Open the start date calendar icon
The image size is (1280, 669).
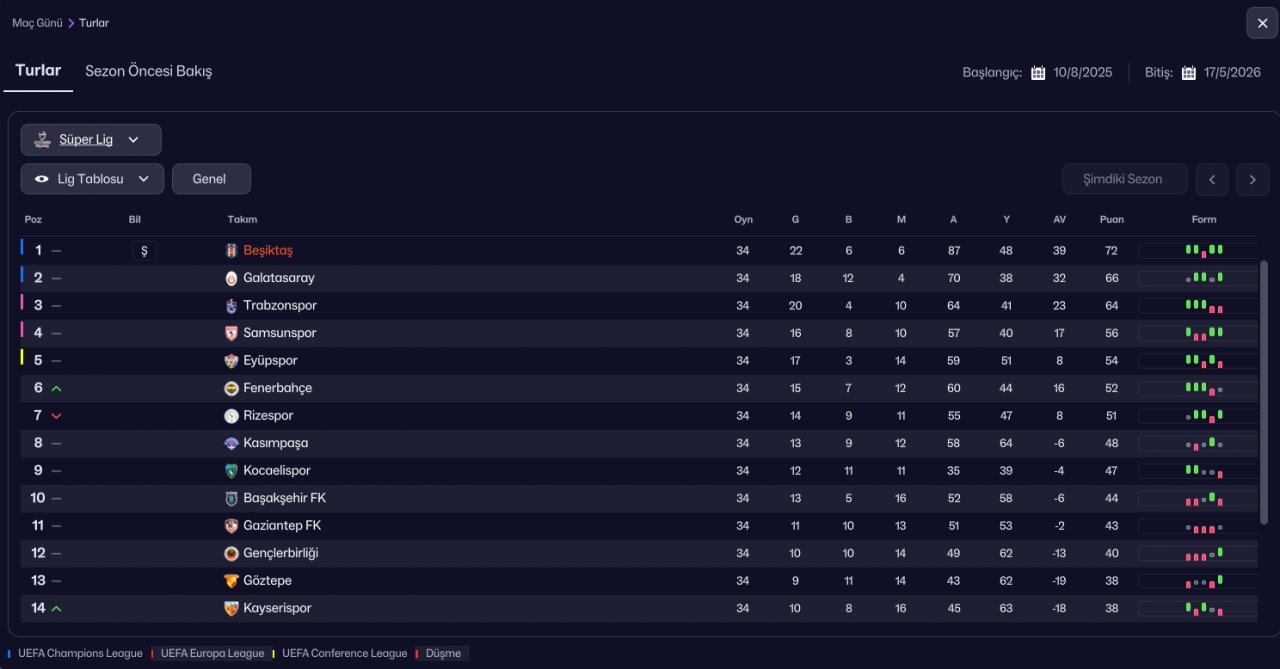1038,73
